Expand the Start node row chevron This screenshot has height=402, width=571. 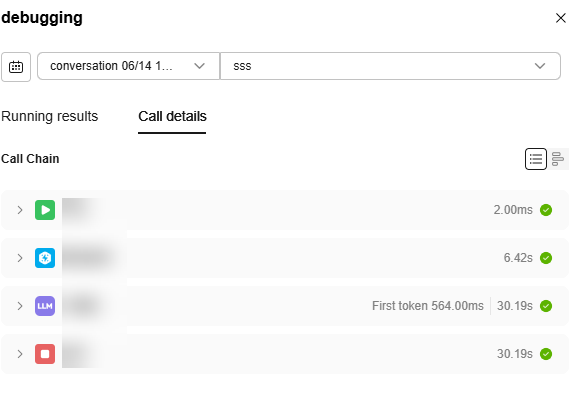20,210
